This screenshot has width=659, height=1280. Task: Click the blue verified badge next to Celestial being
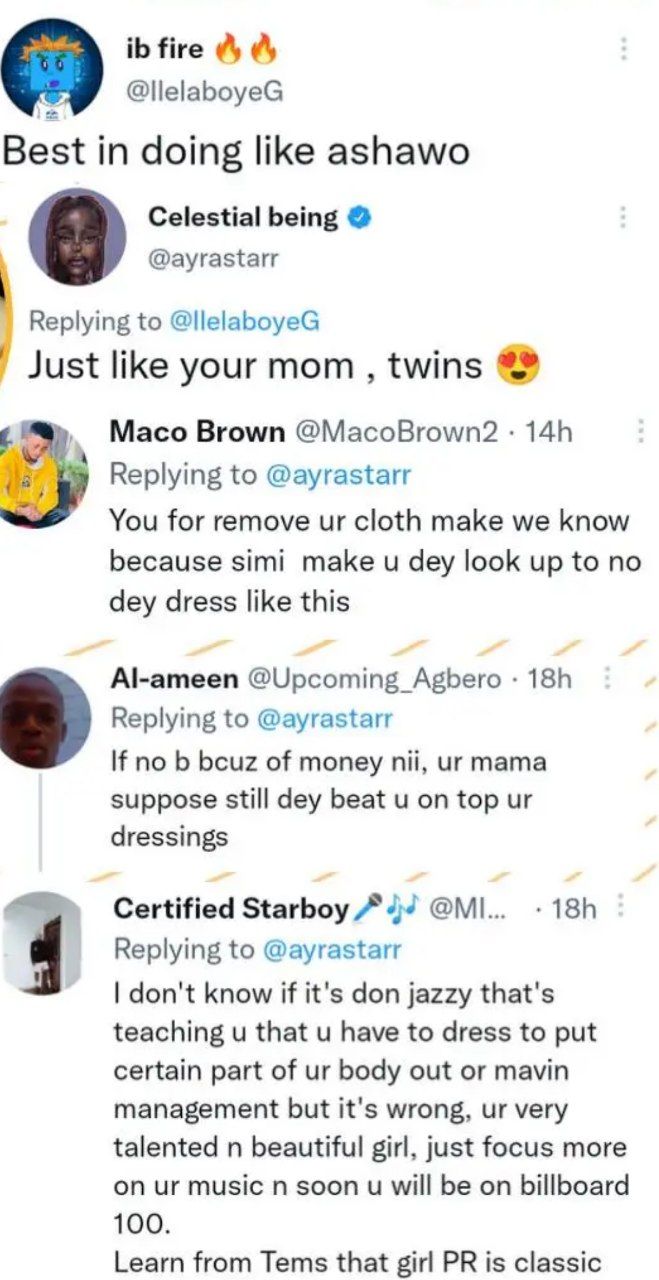point(358,216)
